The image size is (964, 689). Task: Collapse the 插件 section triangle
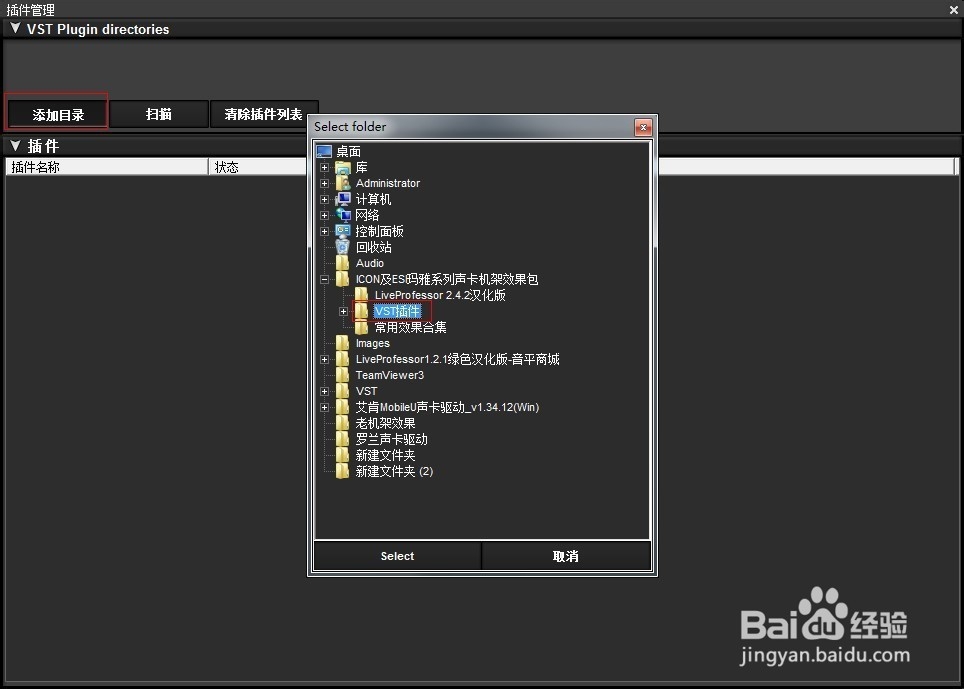click(15, 146)
